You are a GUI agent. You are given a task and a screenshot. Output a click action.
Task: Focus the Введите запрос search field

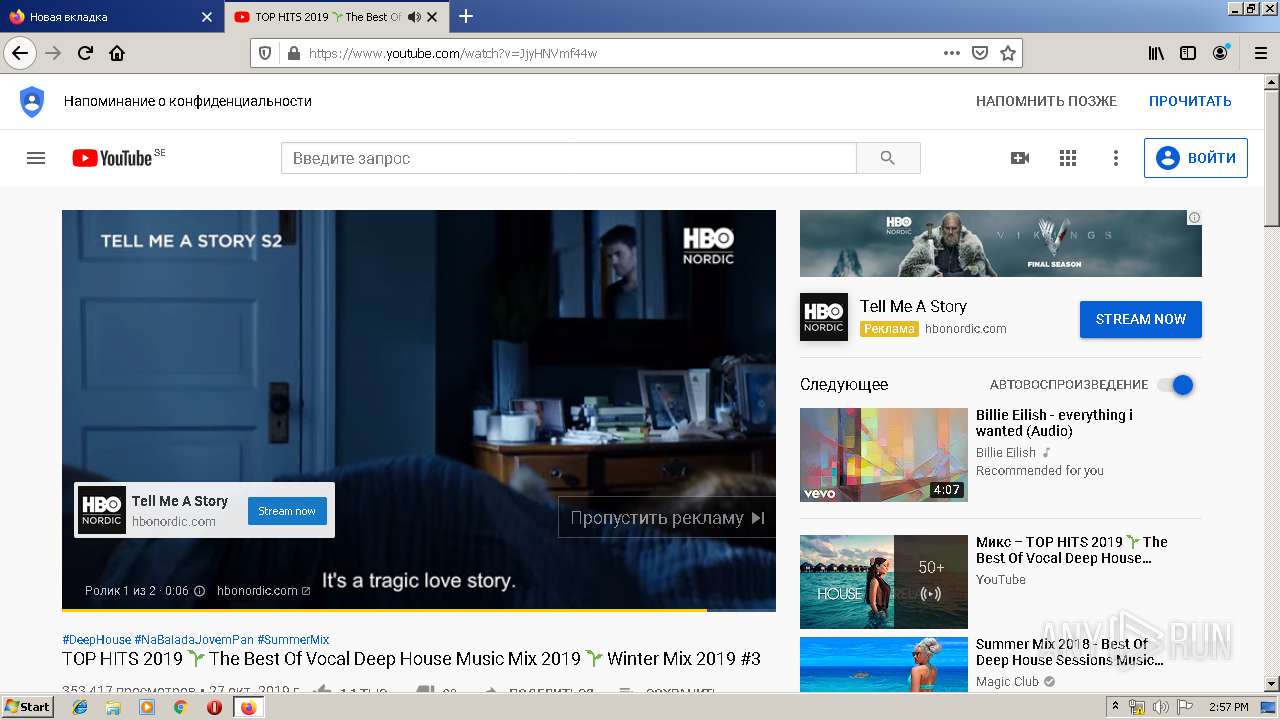click(x=568, y=158)
